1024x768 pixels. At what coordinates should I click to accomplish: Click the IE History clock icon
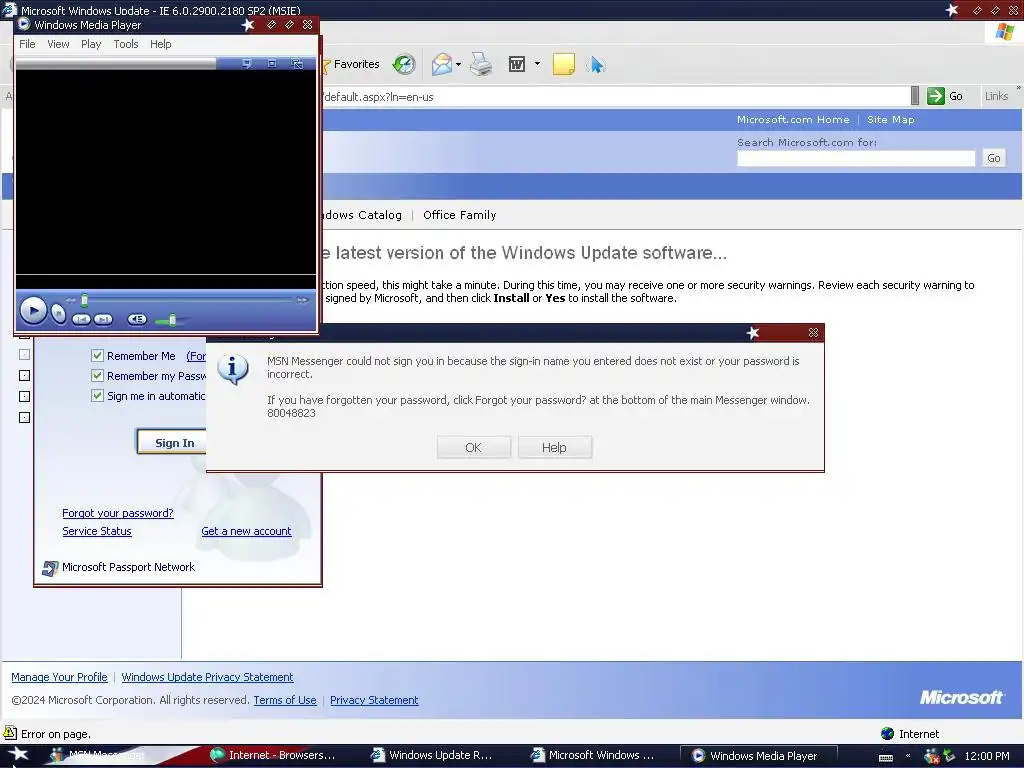(x=404, y=64)
